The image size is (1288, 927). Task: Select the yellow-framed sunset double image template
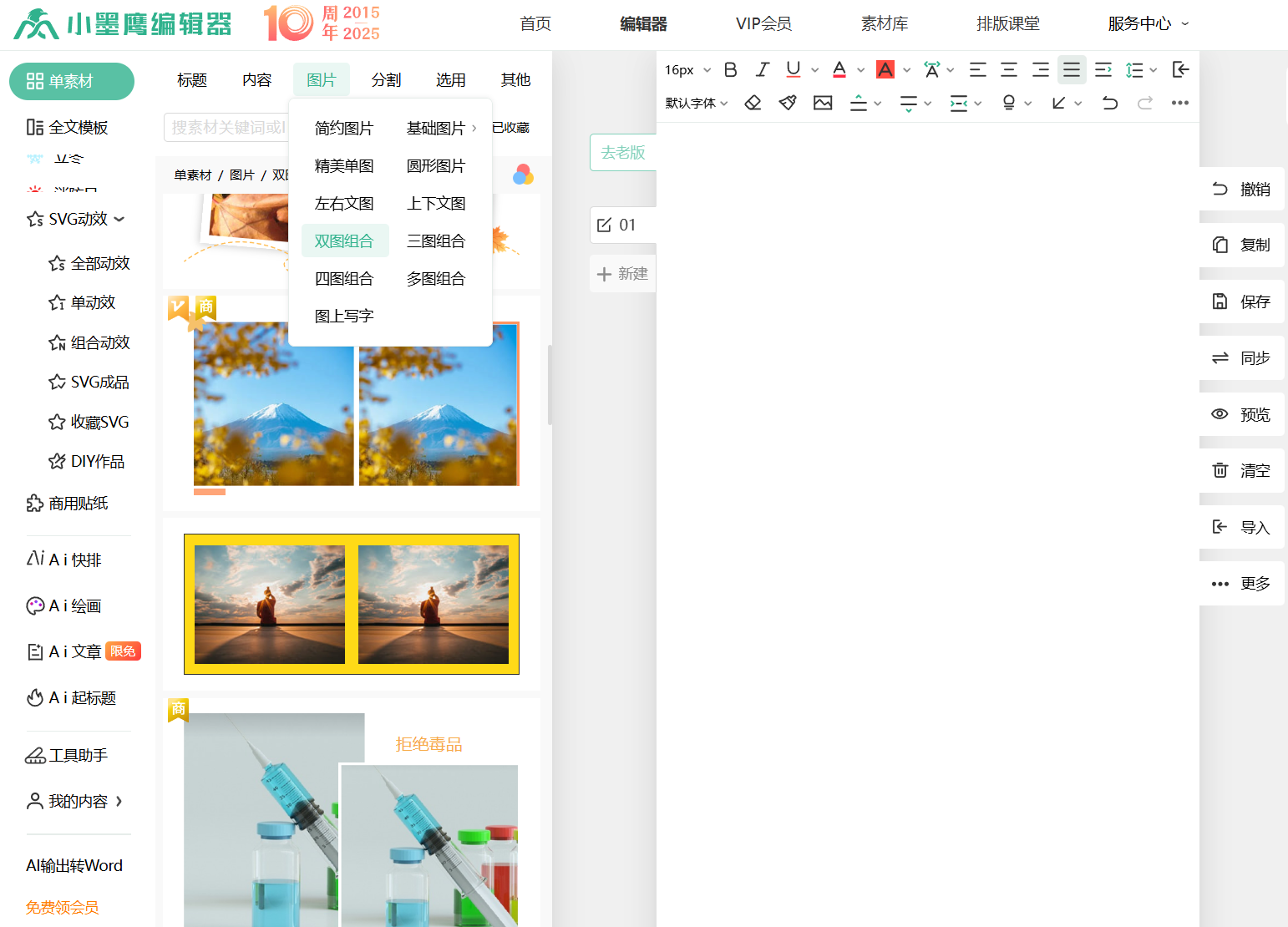click(352, 604)
